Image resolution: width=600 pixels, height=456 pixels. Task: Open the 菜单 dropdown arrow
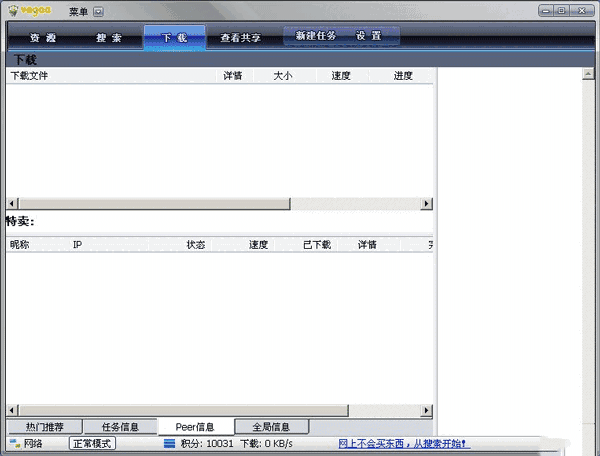coord(98,12)
